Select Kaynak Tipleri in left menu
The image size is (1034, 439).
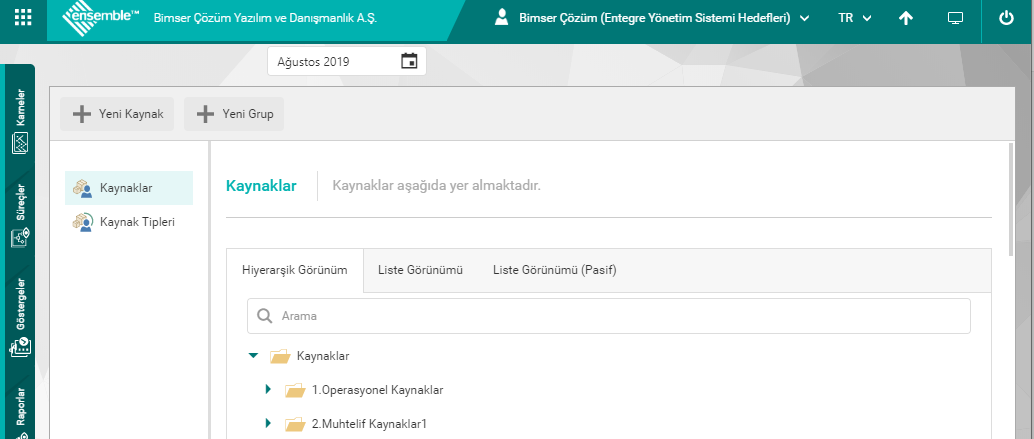coord(137,222)
